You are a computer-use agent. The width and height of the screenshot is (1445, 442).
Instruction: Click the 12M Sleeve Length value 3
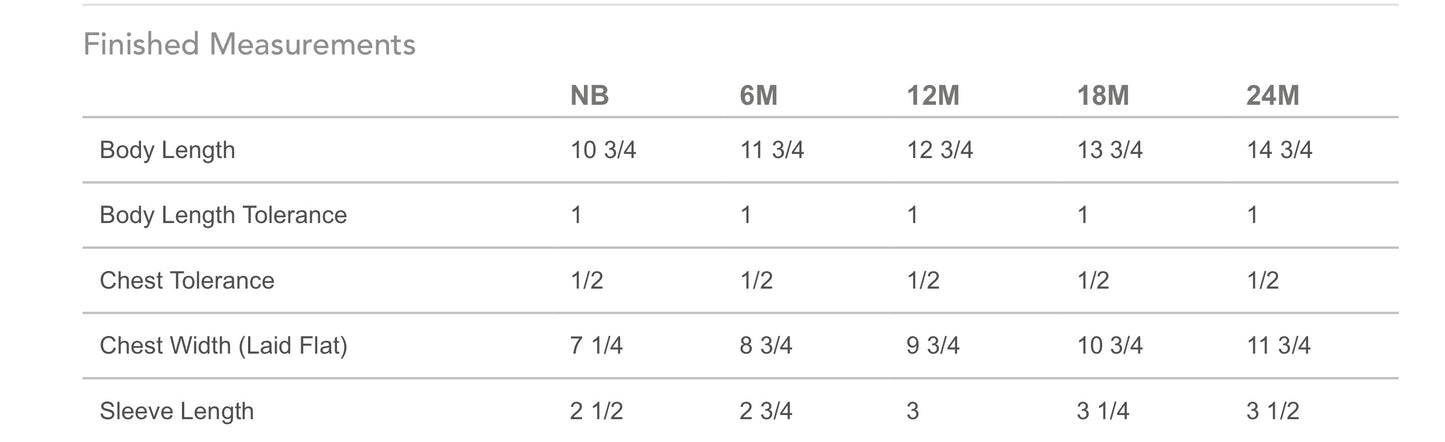(911, 411)
